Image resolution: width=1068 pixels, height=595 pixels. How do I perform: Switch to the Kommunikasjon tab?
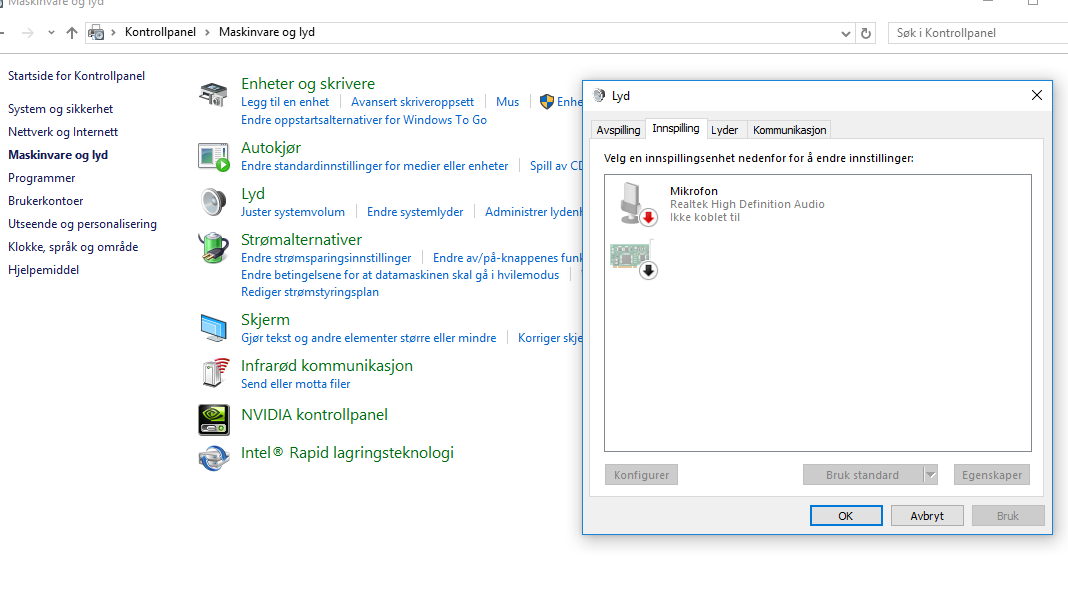pos(789,130)
